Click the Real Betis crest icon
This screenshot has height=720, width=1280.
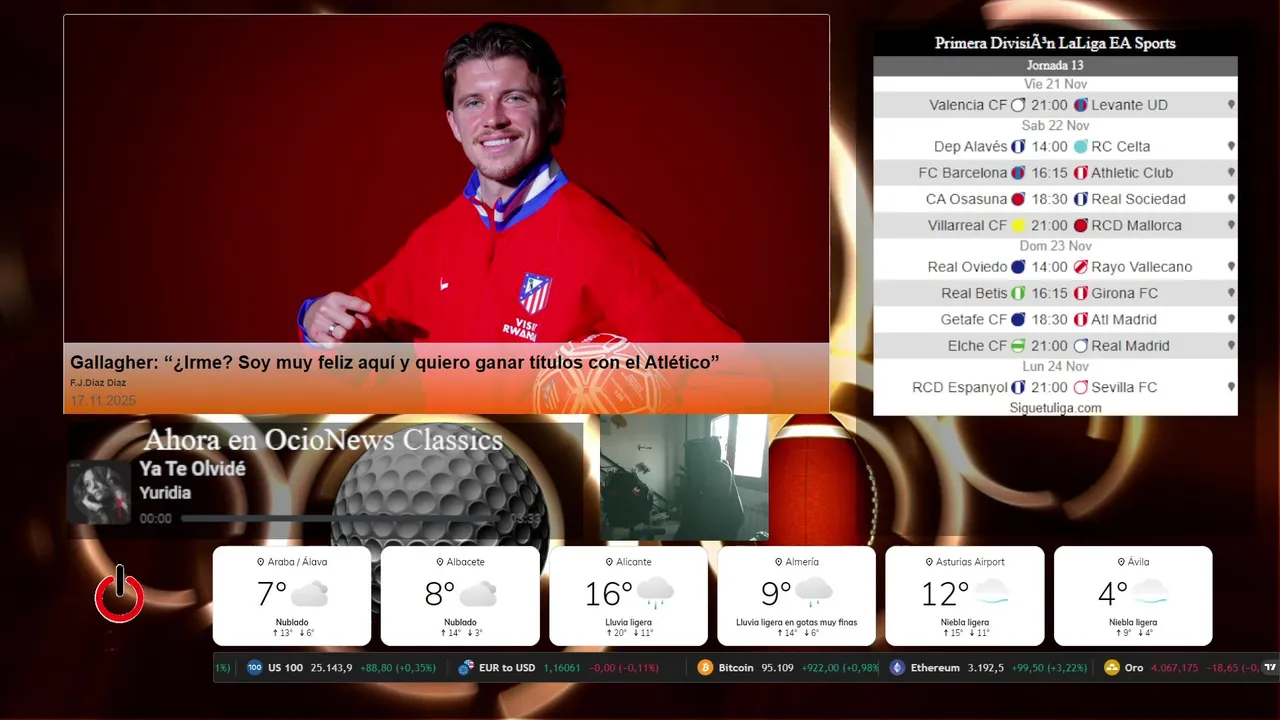coord(1018,294)
